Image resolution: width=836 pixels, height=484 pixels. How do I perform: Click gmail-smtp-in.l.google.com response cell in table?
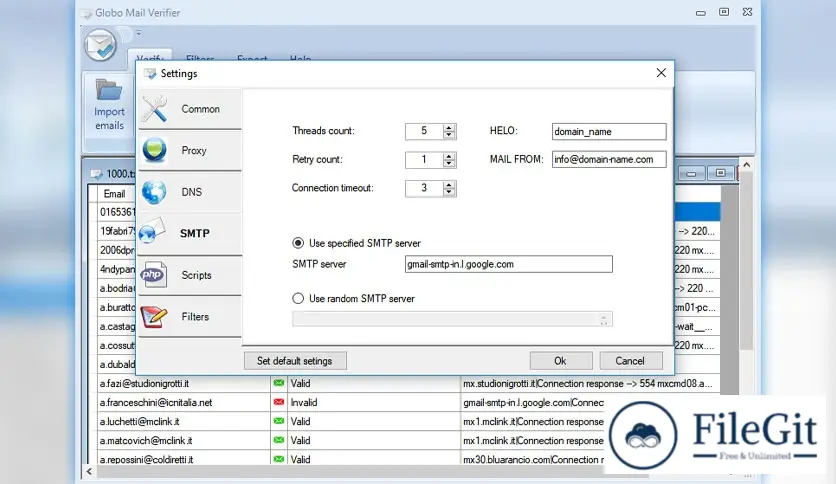tap(533, 402)
